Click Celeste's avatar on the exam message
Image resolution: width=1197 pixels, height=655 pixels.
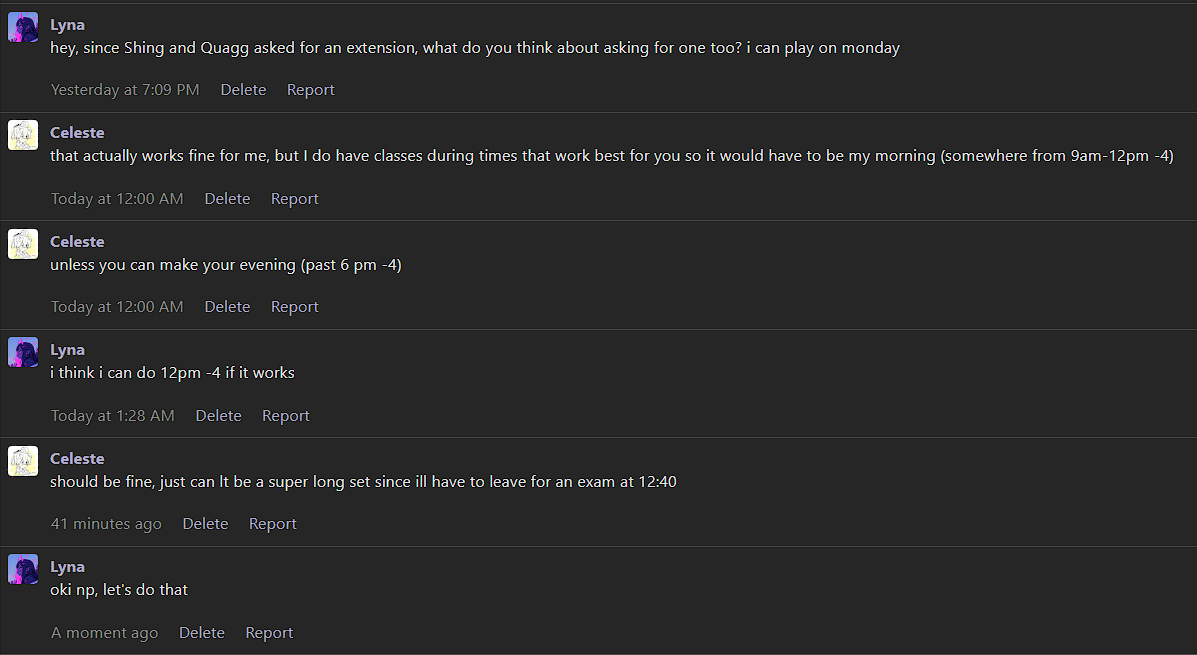click(x=23, y=461)
